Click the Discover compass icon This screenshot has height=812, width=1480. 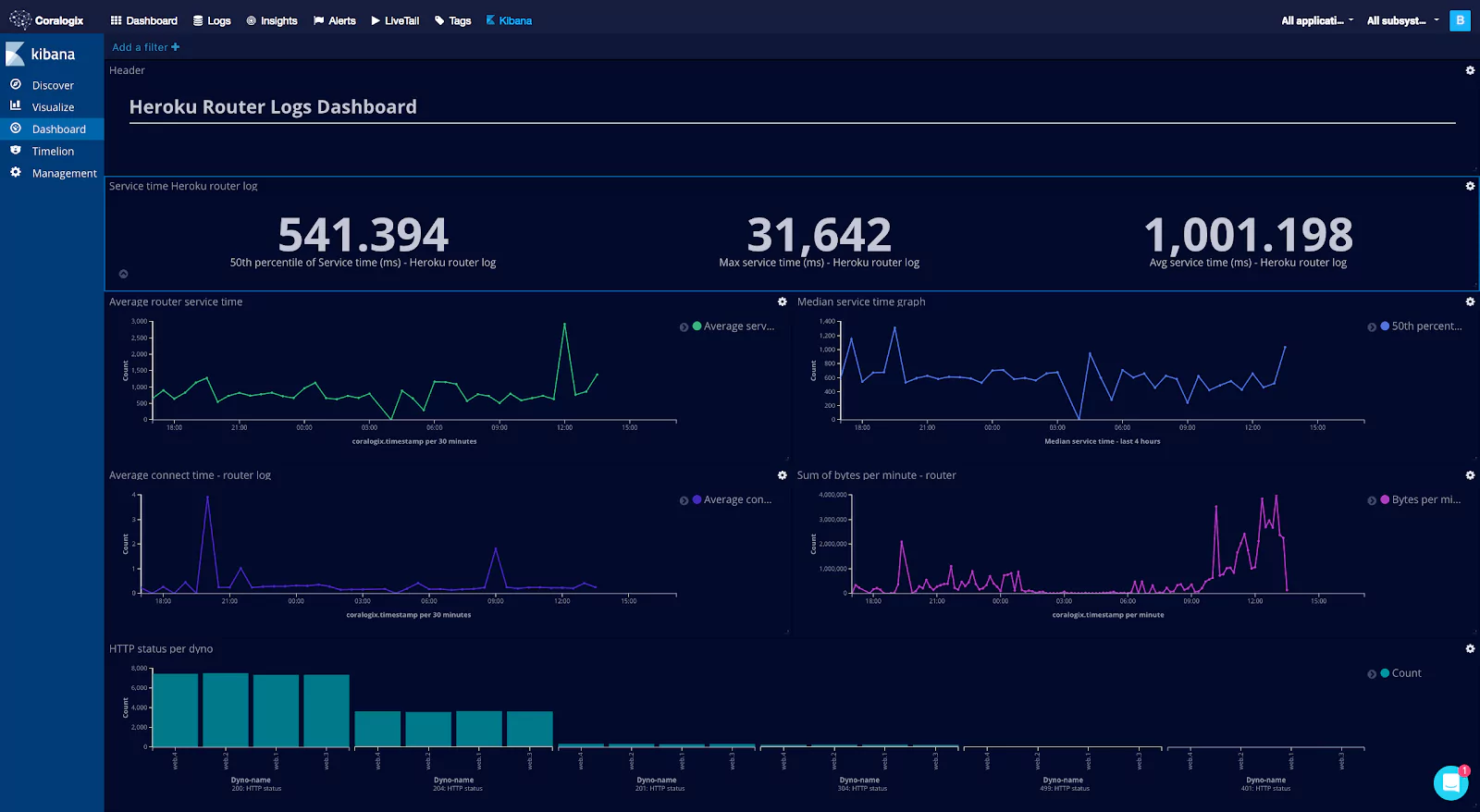16,84
